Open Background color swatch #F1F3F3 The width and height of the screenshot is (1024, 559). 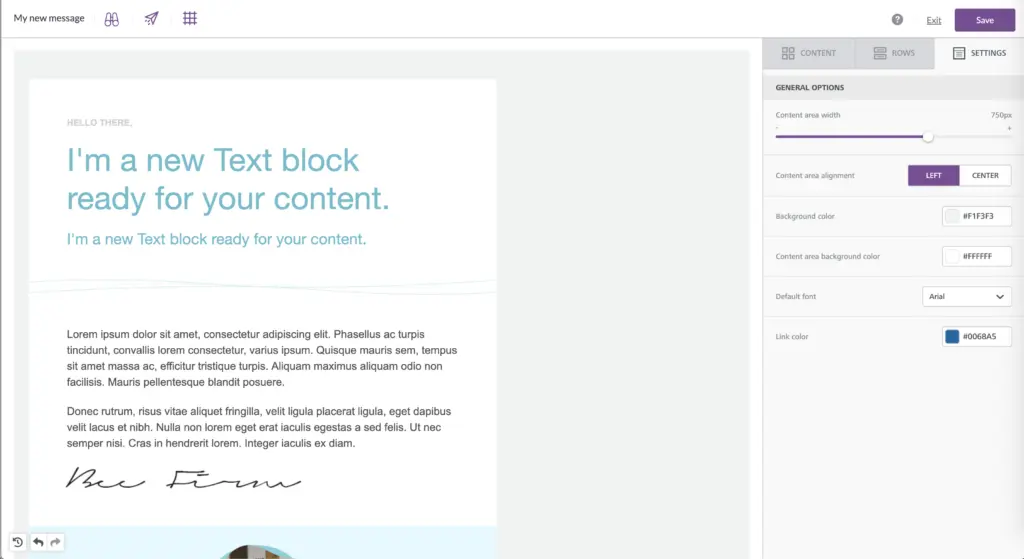click(952, 216)
